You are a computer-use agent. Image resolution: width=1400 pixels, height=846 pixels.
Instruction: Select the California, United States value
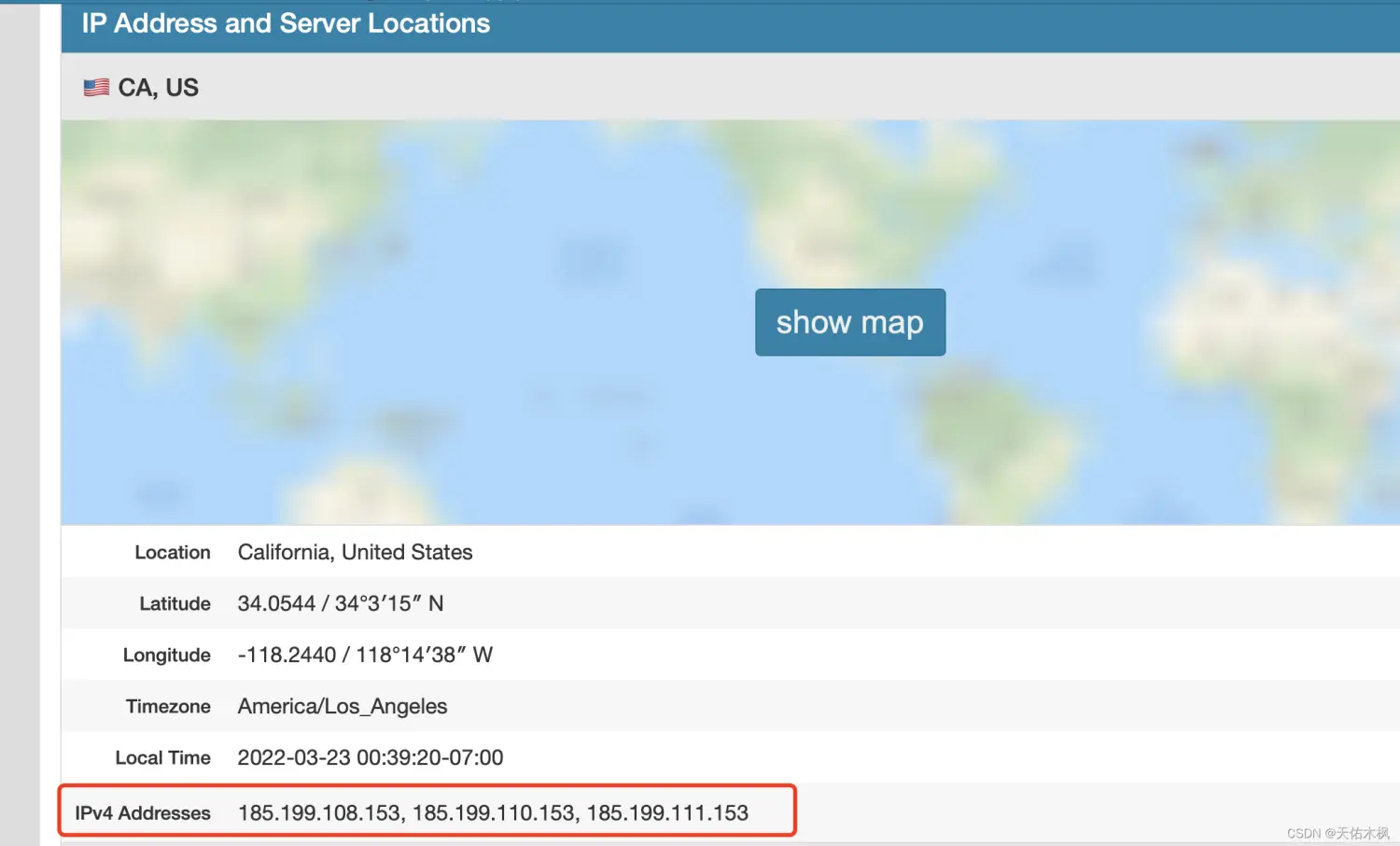pyautogui.click(x=355, y=553)
